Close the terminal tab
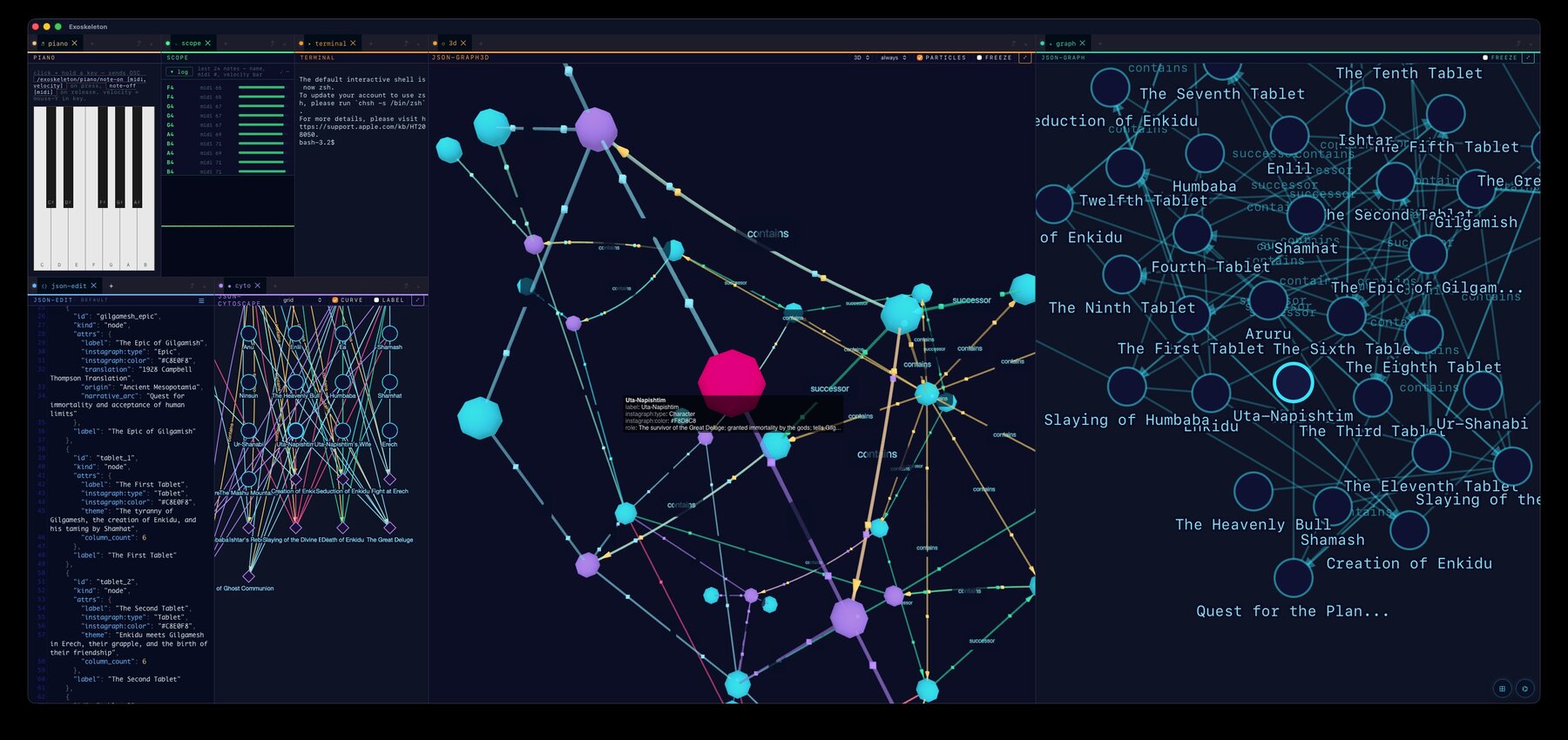The width and height of the screenshot is (1568, 740). (x=353, y=44)
